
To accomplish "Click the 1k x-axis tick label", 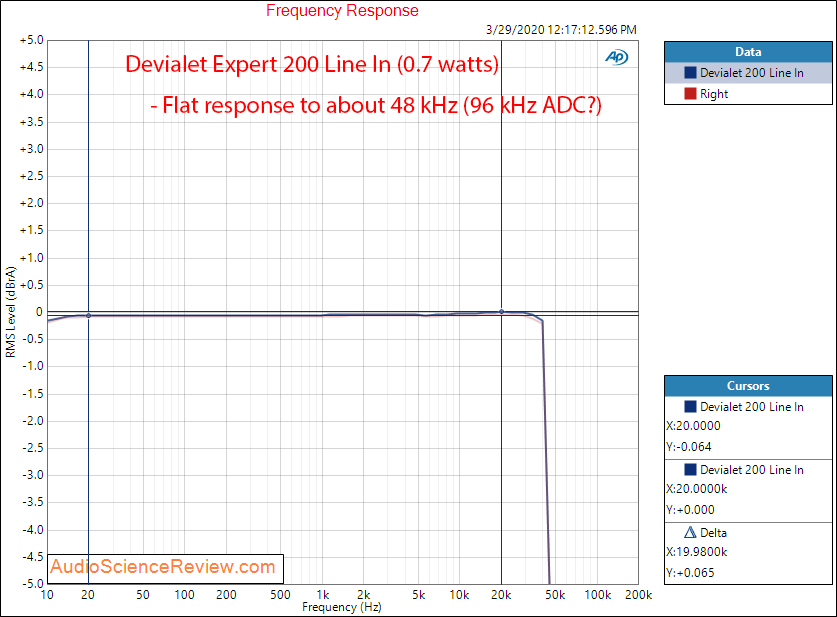I will (x=322, y=595).
